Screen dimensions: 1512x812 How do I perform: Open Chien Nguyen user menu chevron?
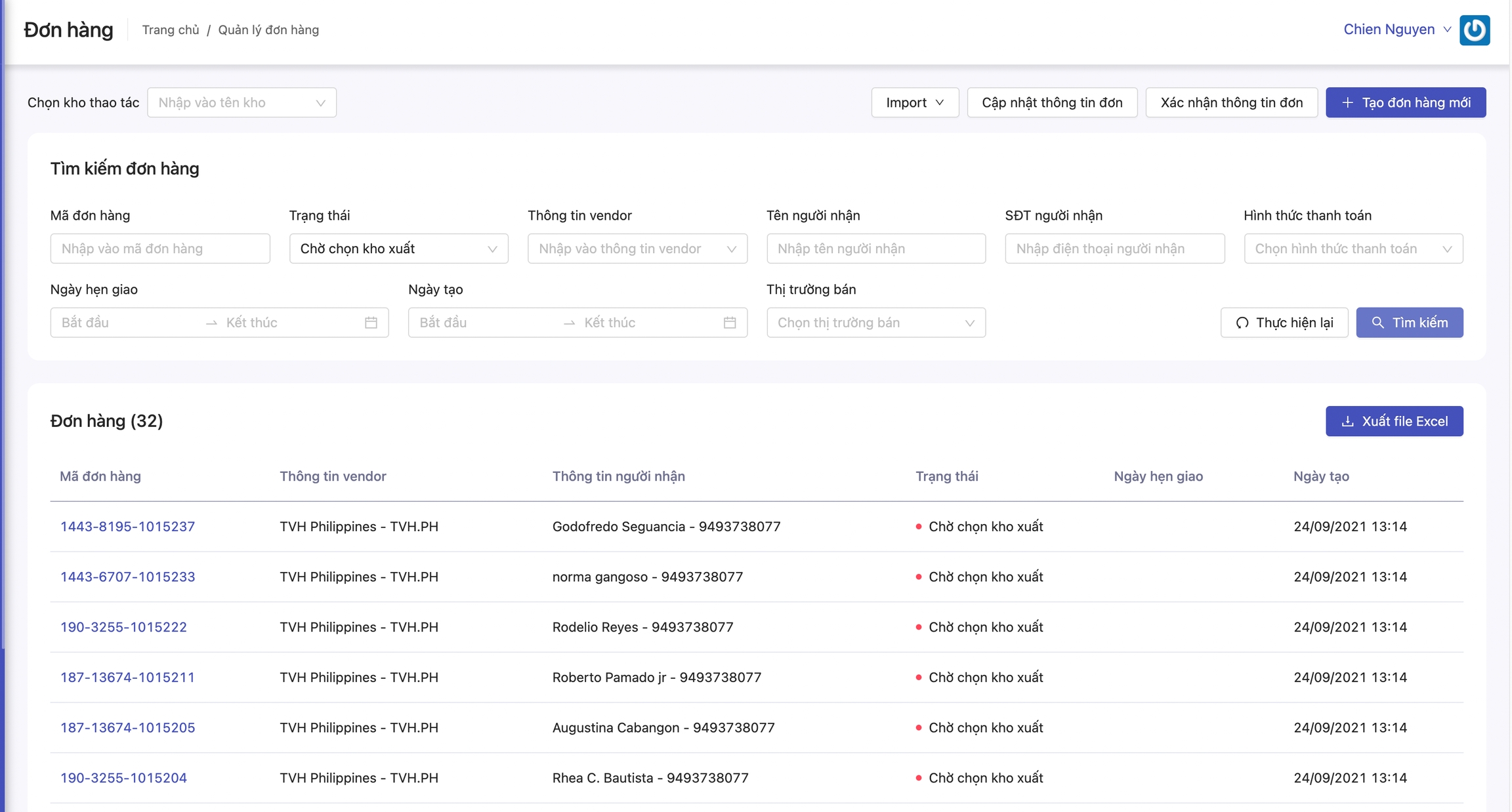click(x=1446, y=30)
